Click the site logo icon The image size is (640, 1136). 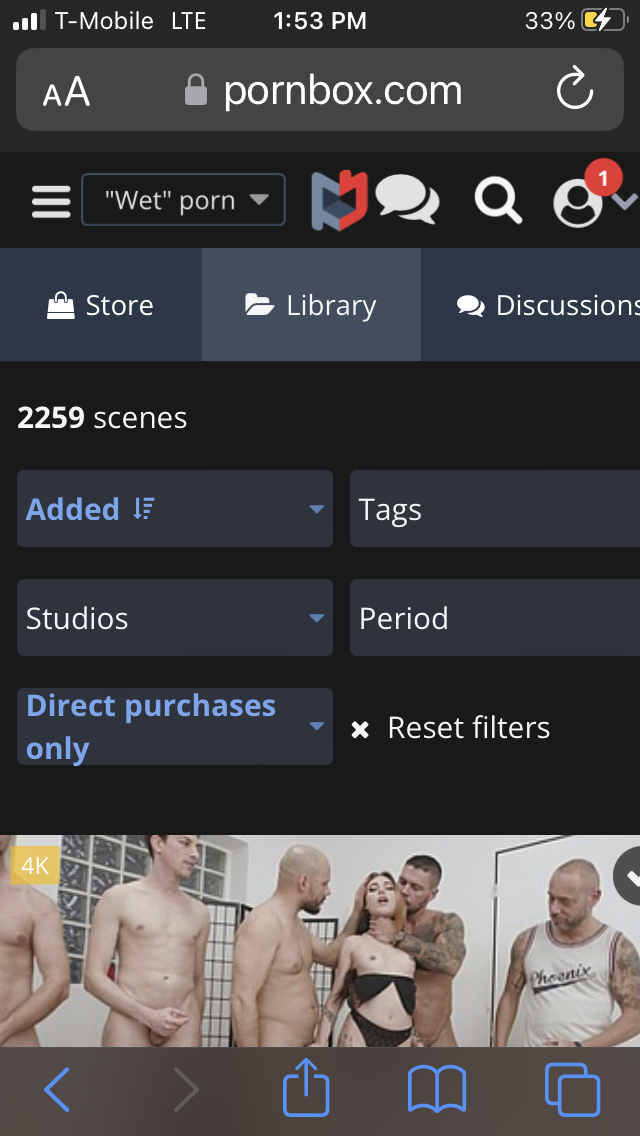pos(339,200)
